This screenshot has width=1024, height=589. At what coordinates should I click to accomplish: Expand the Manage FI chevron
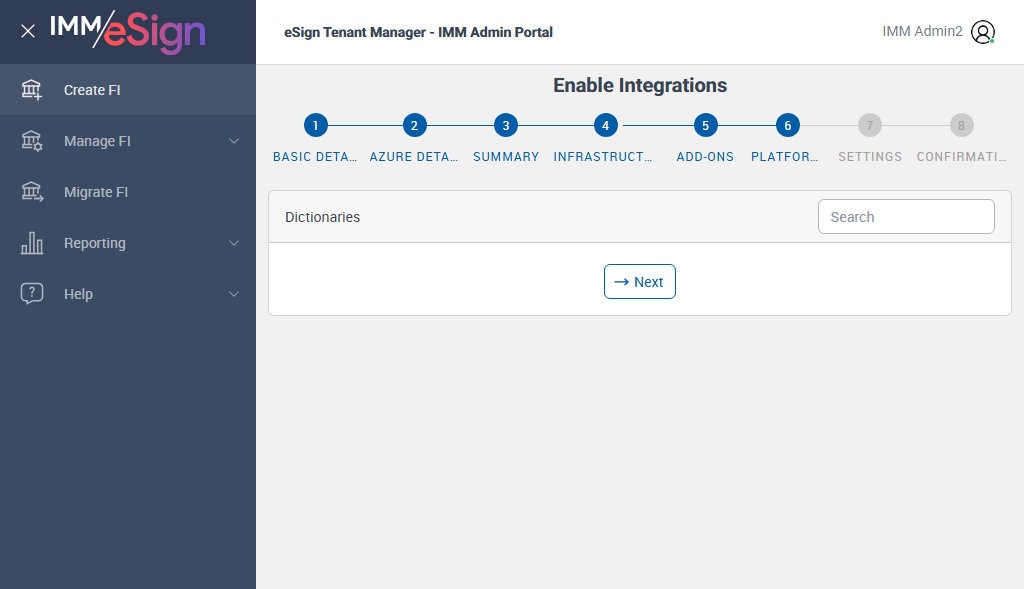pyautogui.click(x=234, y=141)
